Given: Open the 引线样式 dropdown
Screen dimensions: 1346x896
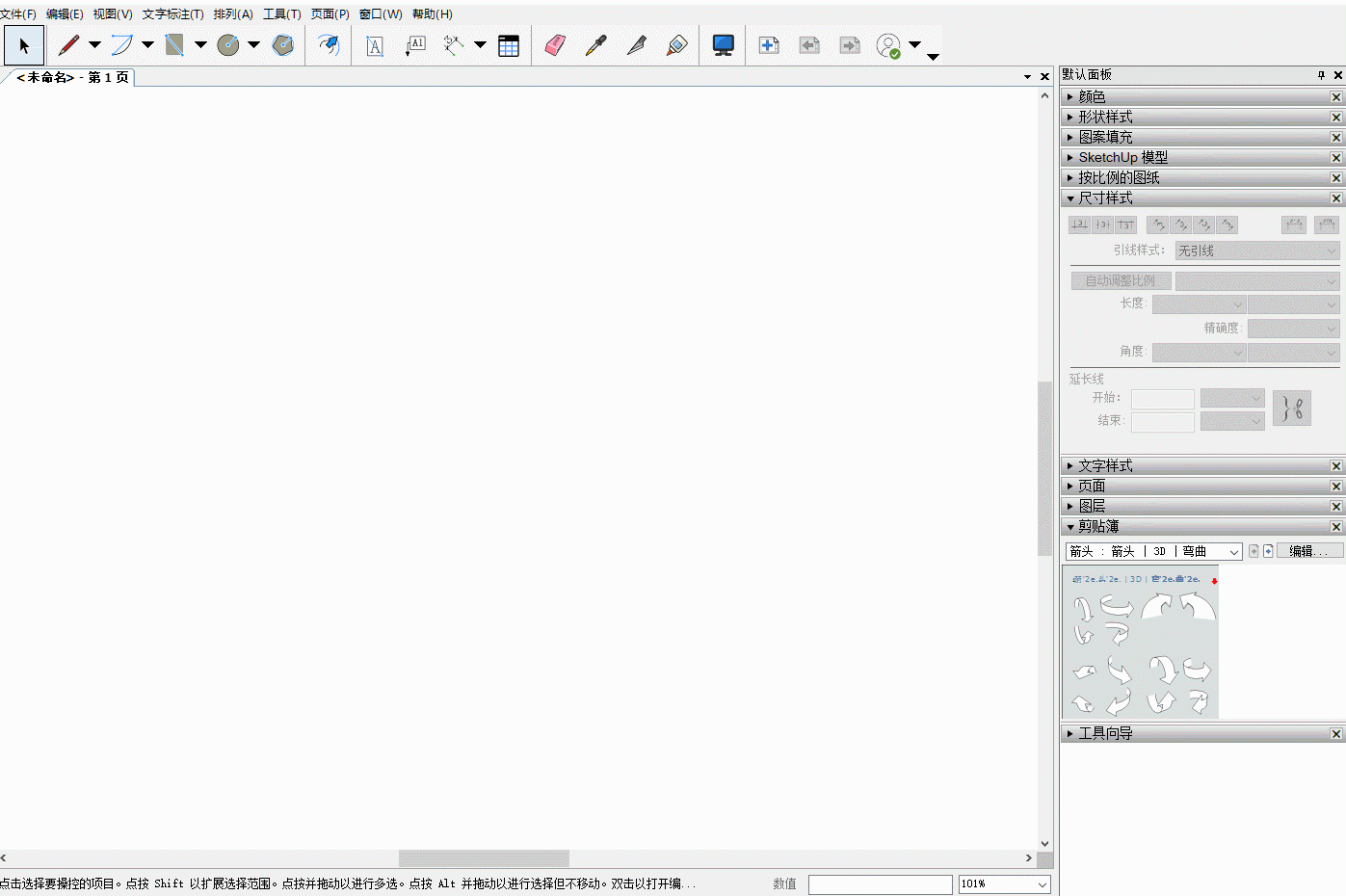Looking at the screenshot, I should (x=1257, y=250).
